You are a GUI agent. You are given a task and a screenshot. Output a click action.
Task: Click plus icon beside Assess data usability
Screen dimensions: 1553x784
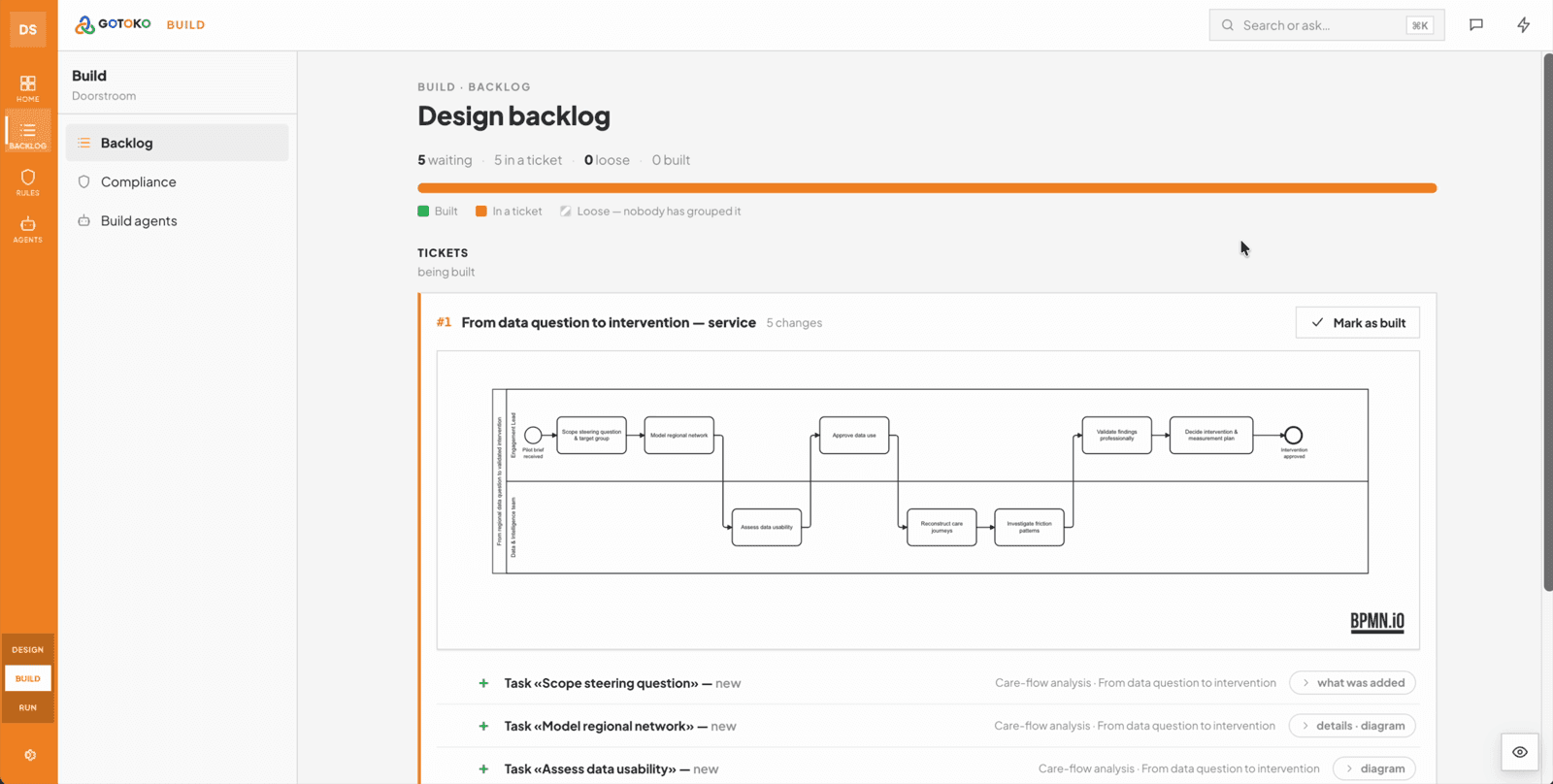[x=483, y=768]
